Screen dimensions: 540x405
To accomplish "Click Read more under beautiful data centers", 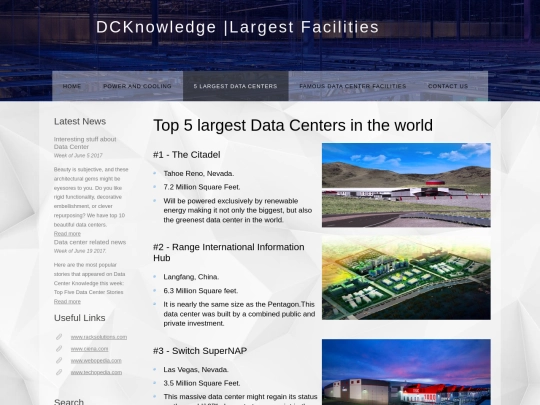I will pyautogui.click(x=67, y=233).
